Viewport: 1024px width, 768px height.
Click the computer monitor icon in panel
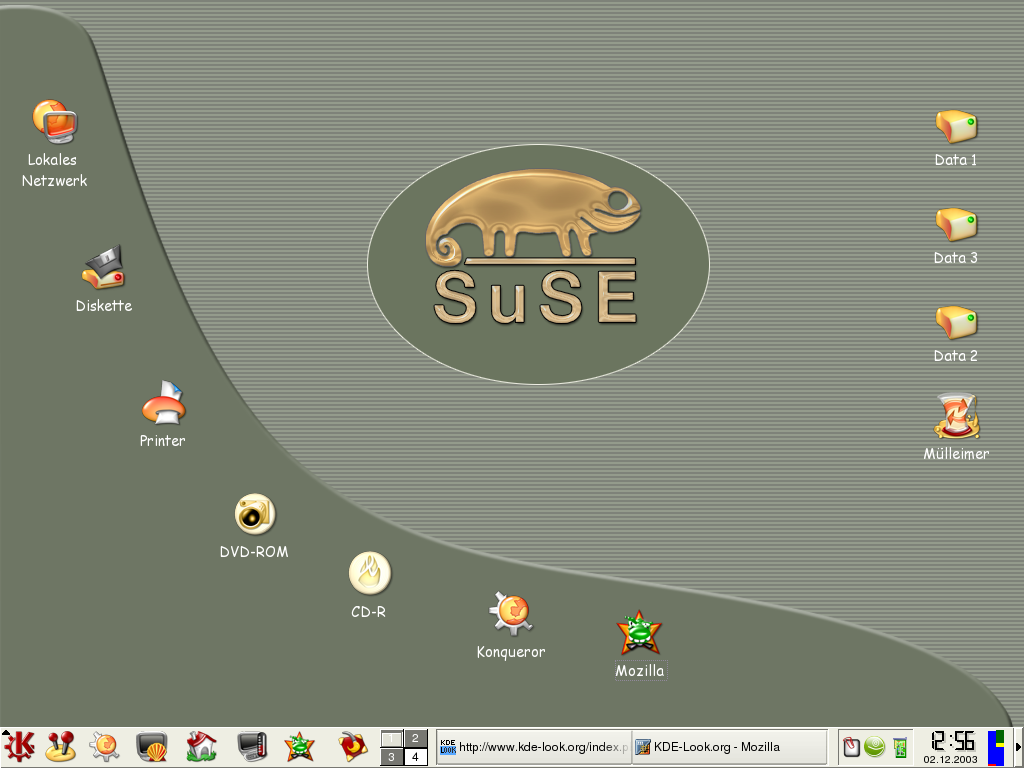point(252,746)
